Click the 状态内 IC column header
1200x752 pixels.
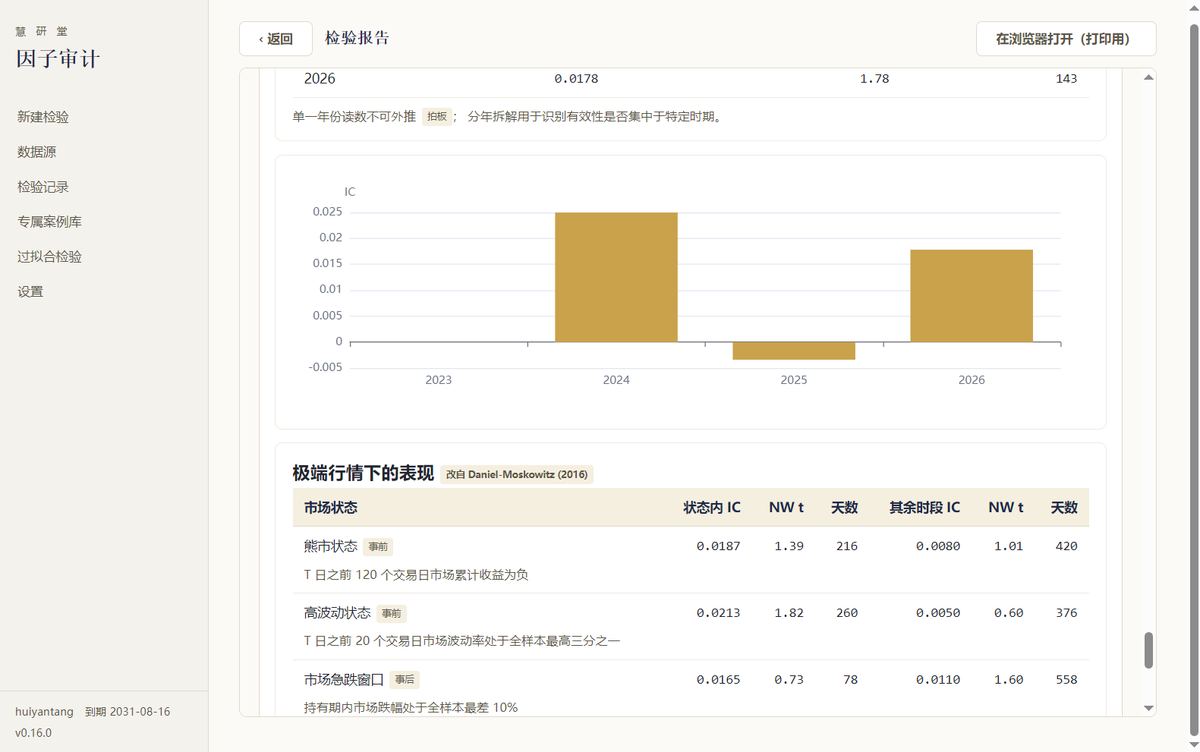pyautogui.click(x=711, y=507)
